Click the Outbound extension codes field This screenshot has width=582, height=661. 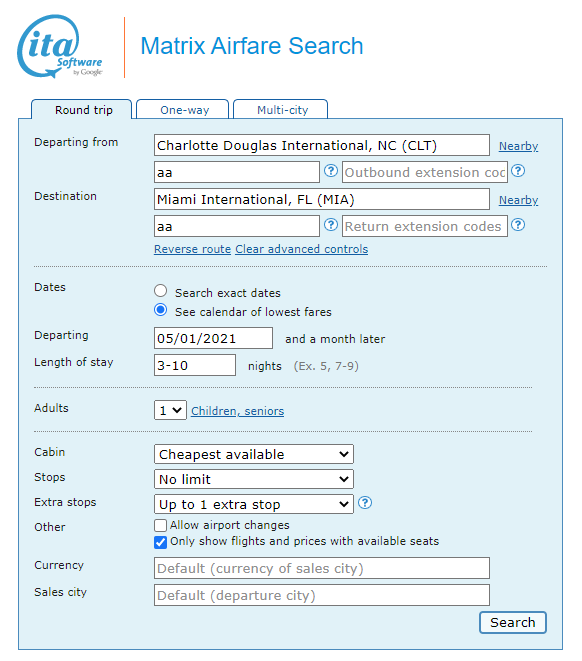pyautogui.click(x=424, y=172)
